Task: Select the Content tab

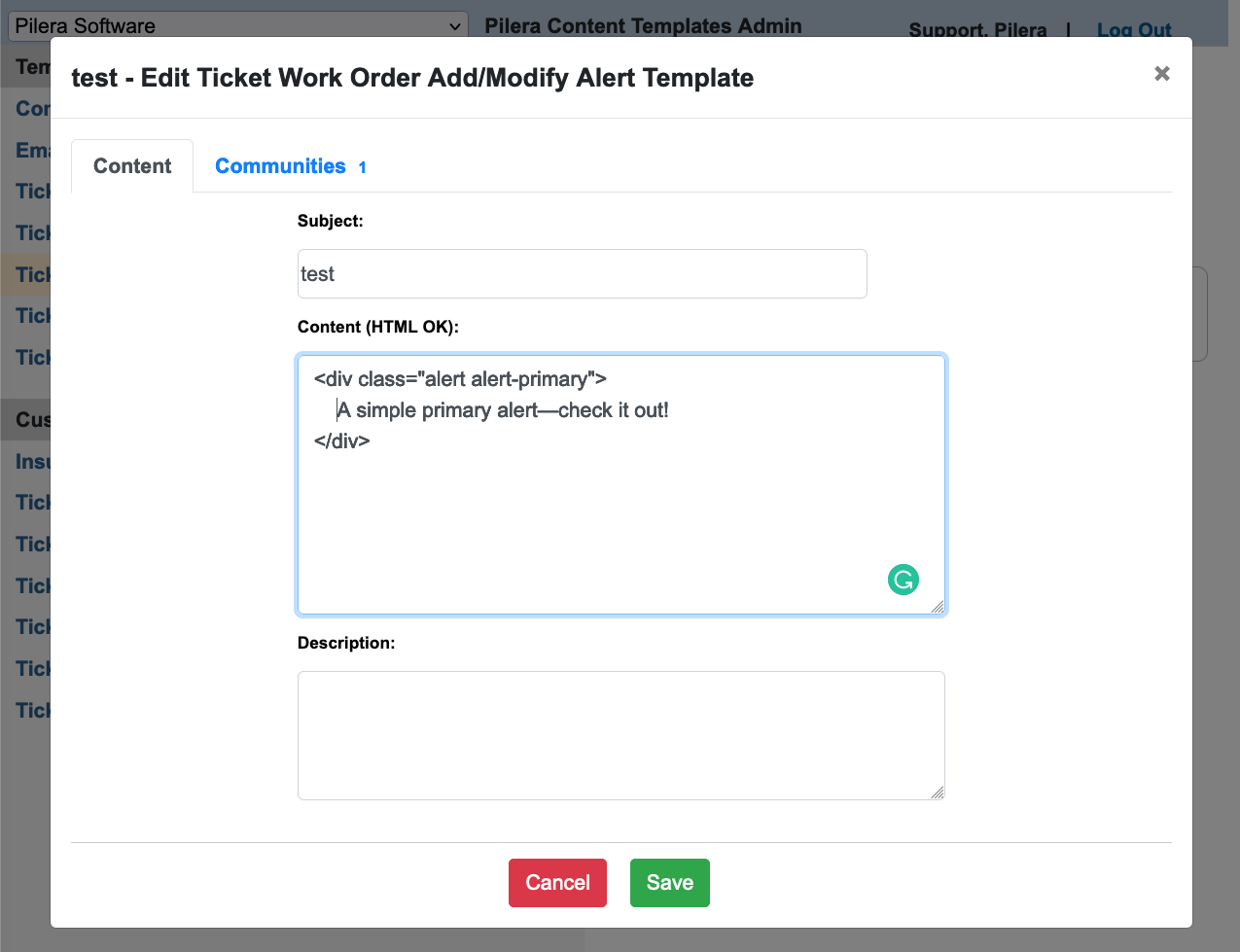Action: coord(132,166)
